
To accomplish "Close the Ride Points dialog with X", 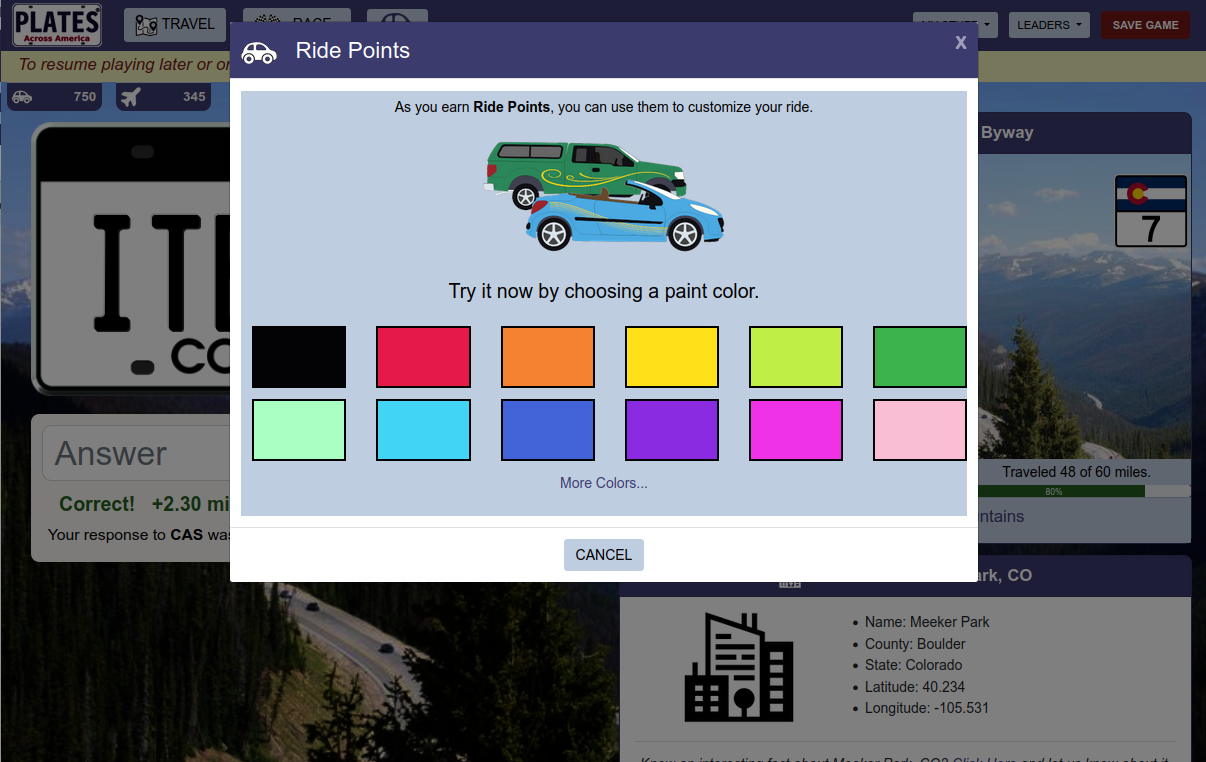I will [x=960, y=42].
